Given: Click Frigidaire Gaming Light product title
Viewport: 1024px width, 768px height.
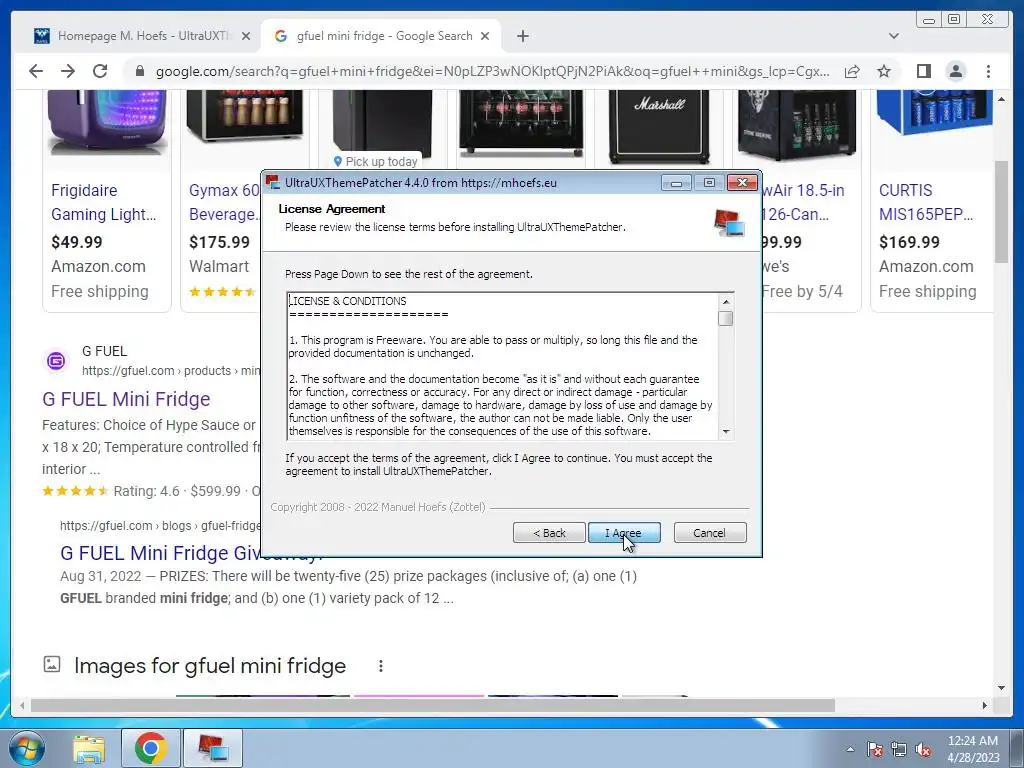Looking at the screenshot, I should point(103,202).
